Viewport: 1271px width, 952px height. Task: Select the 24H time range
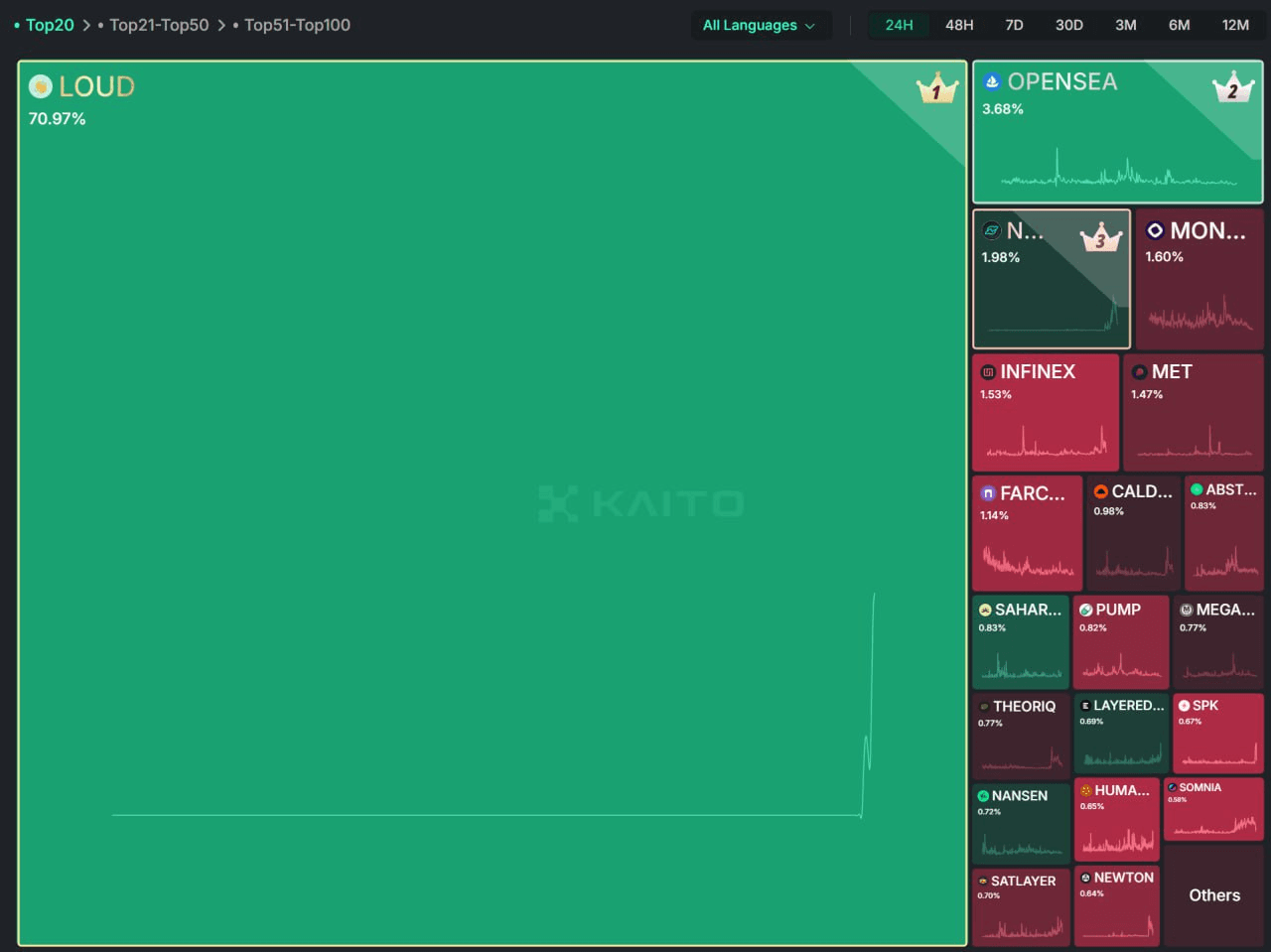[x=900, y=25]
